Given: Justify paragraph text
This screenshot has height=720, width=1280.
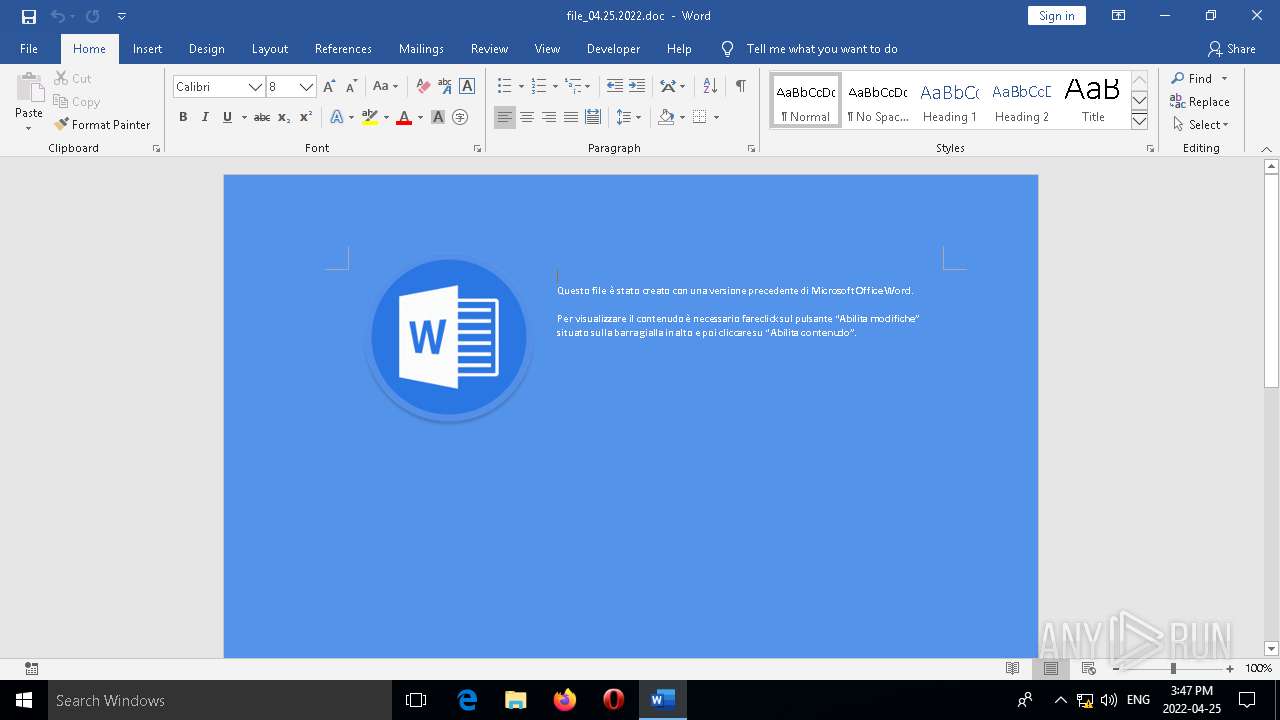Looking at the screenshot, I should tap(571, 117).
